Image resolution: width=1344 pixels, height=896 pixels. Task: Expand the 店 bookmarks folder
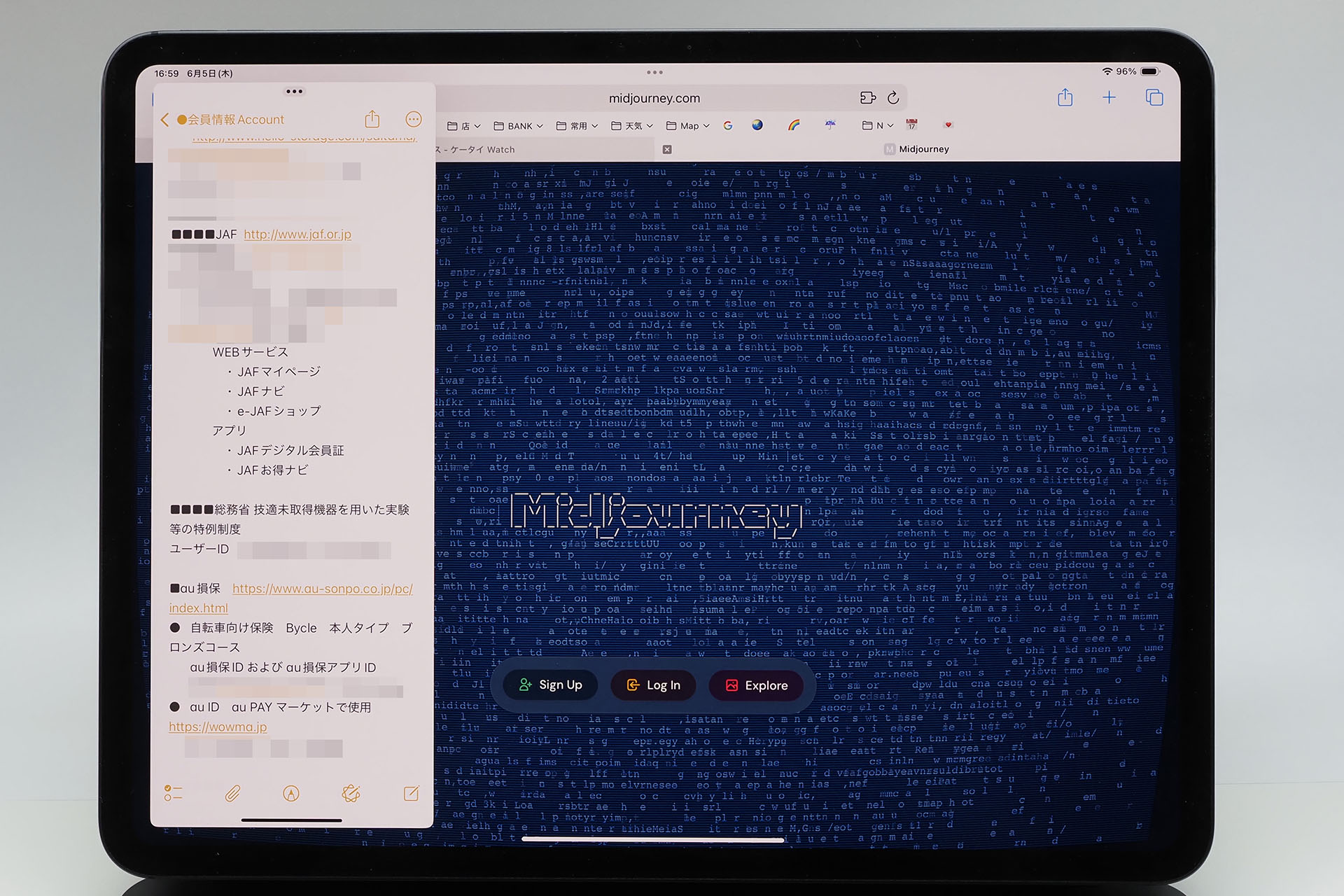[464, 126]
